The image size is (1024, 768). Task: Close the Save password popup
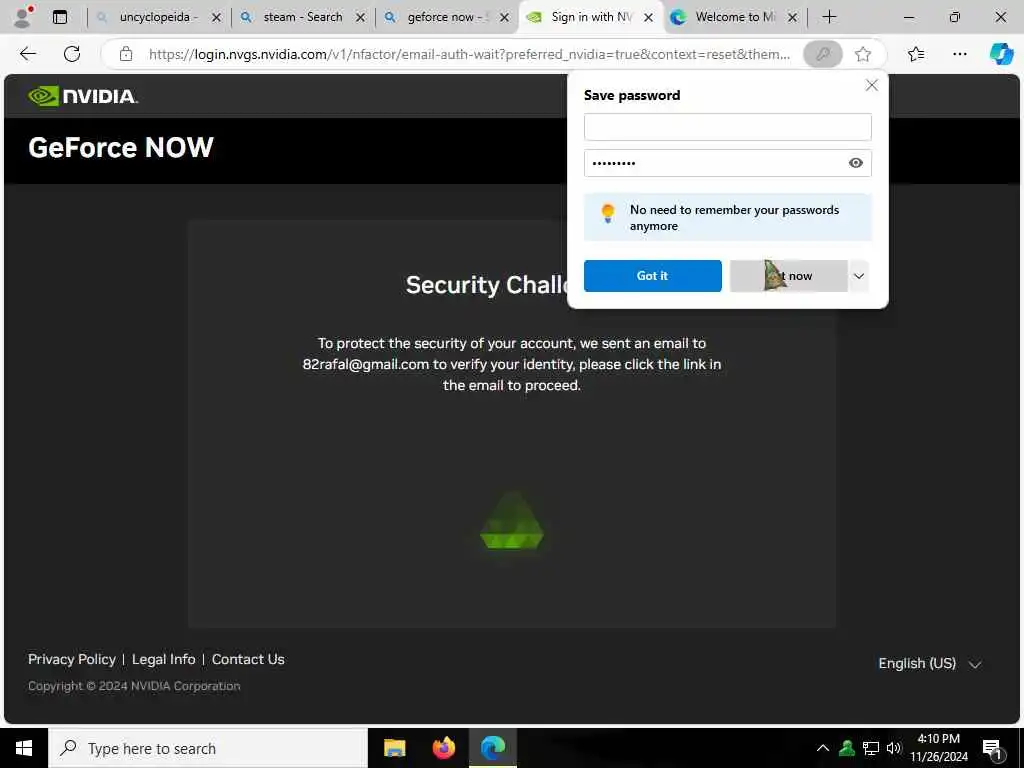point(871,86)
